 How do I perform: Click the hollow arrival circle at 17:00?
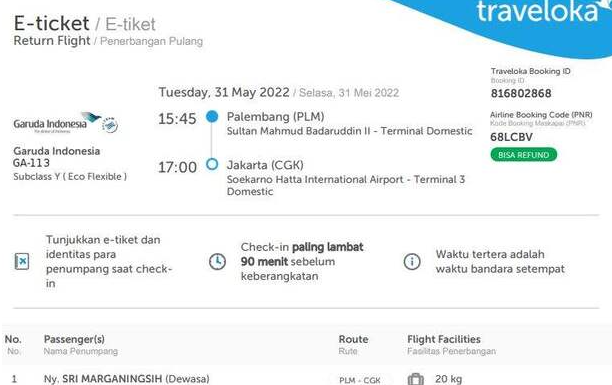click(x=212, y=164)
